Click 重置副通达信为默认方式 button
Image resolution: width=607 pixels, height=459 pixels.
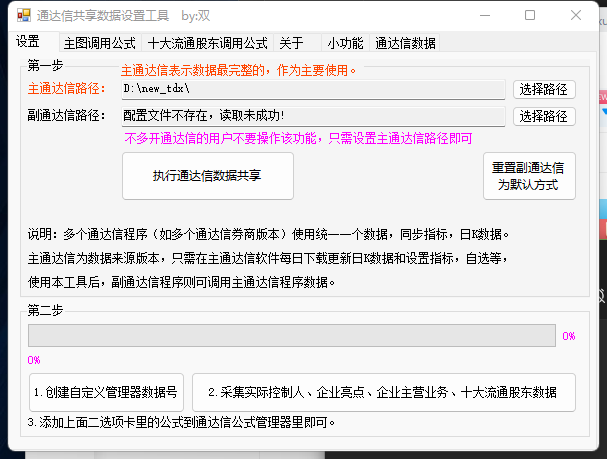(x=529, y=176)
